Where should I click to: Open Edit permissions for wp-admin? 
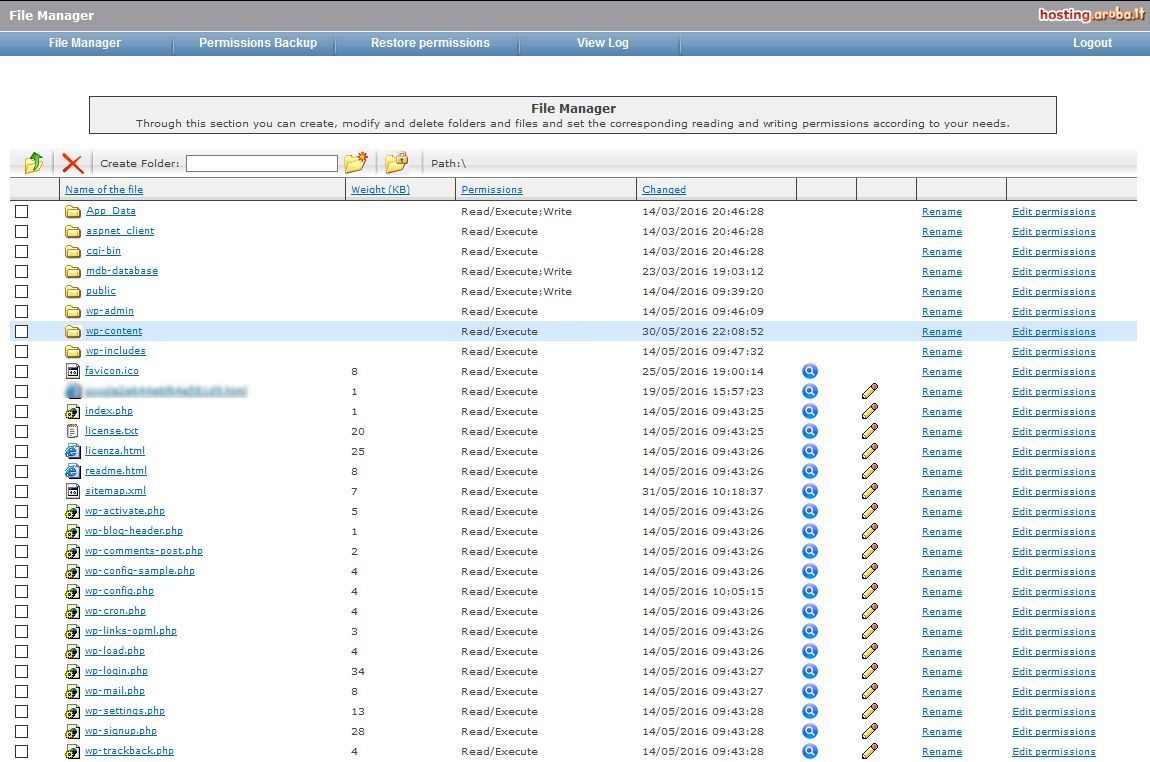1054,311
